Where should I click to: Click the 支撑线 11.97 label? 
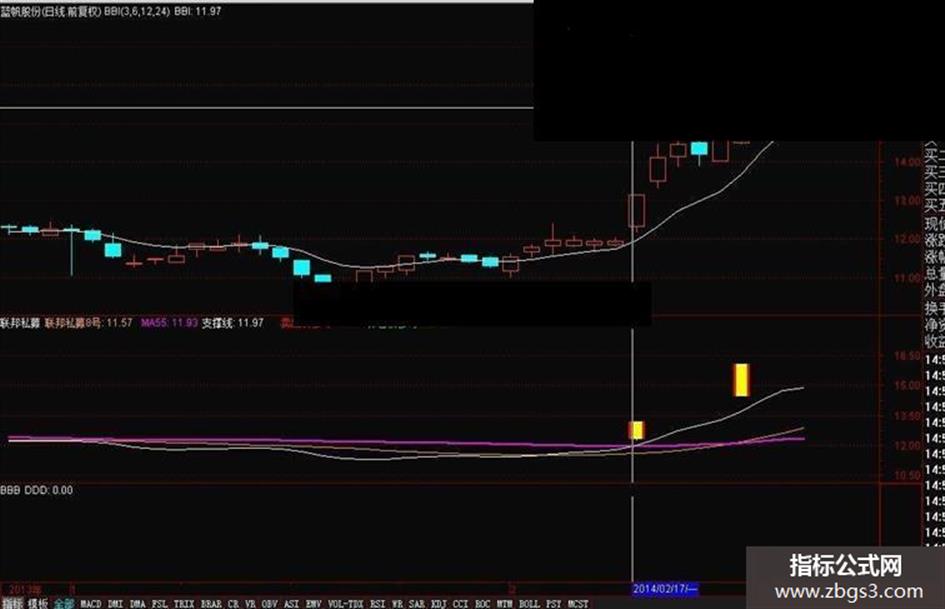pyautogui.click(x=233, y=323)
